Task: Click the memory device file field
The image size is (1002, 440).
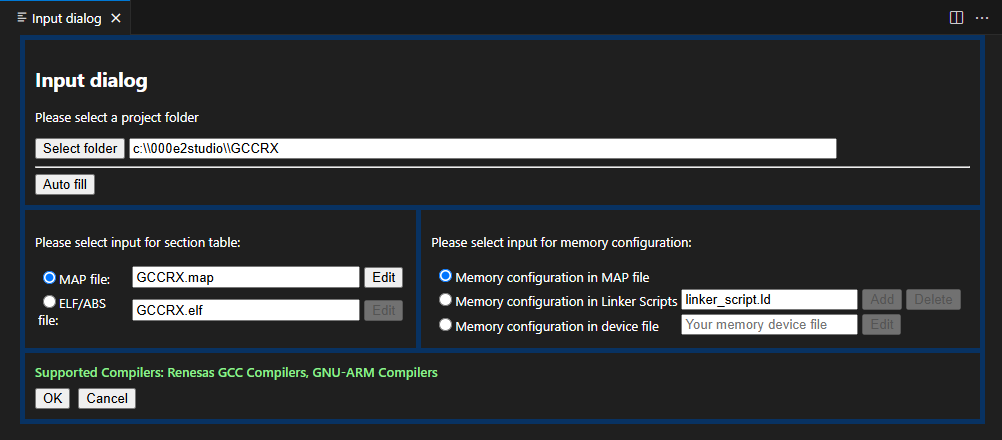Action: [768, 325]
